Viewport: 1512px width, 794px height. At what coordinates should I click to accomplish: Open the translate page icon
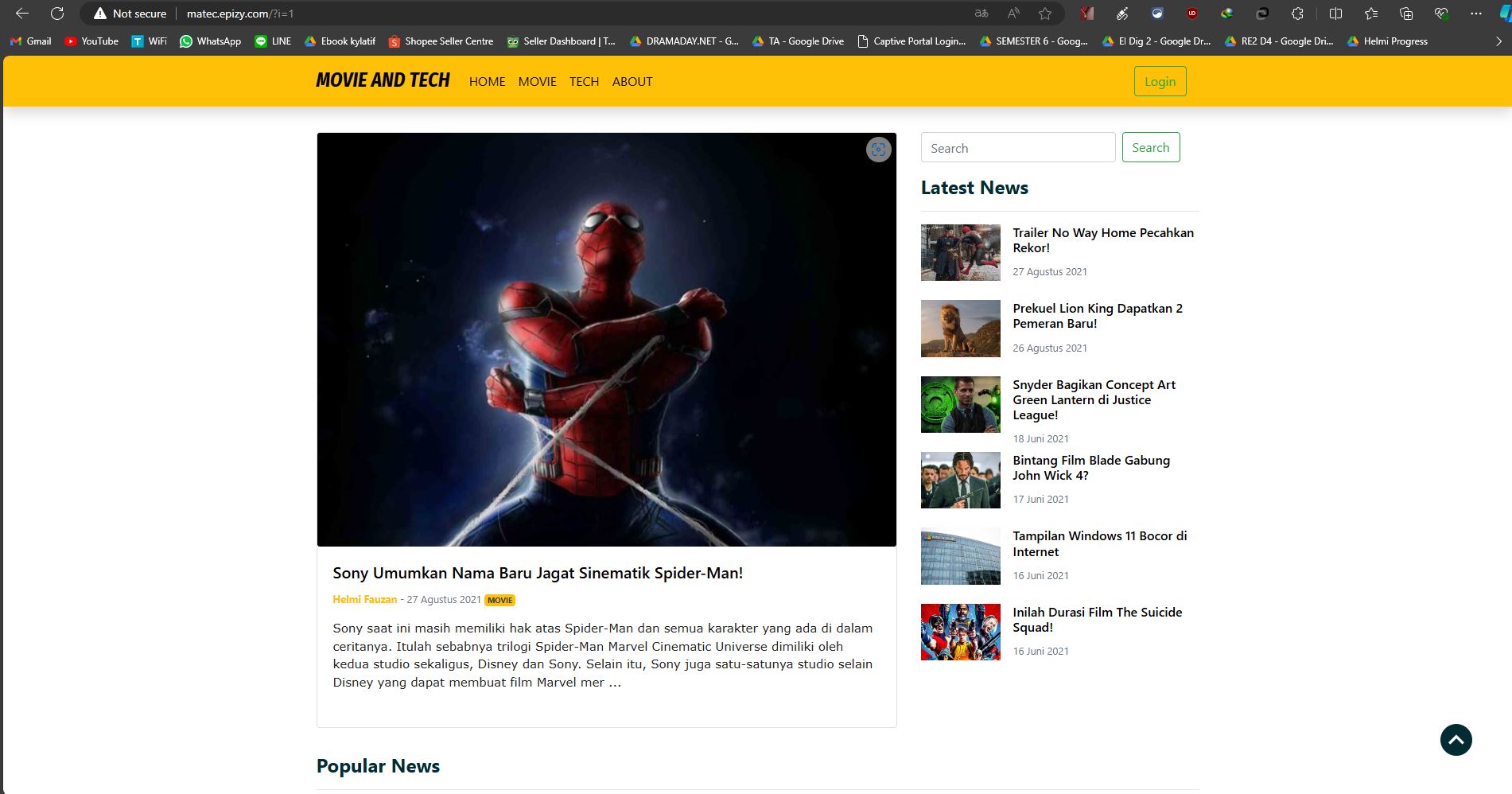coord(981,14)
